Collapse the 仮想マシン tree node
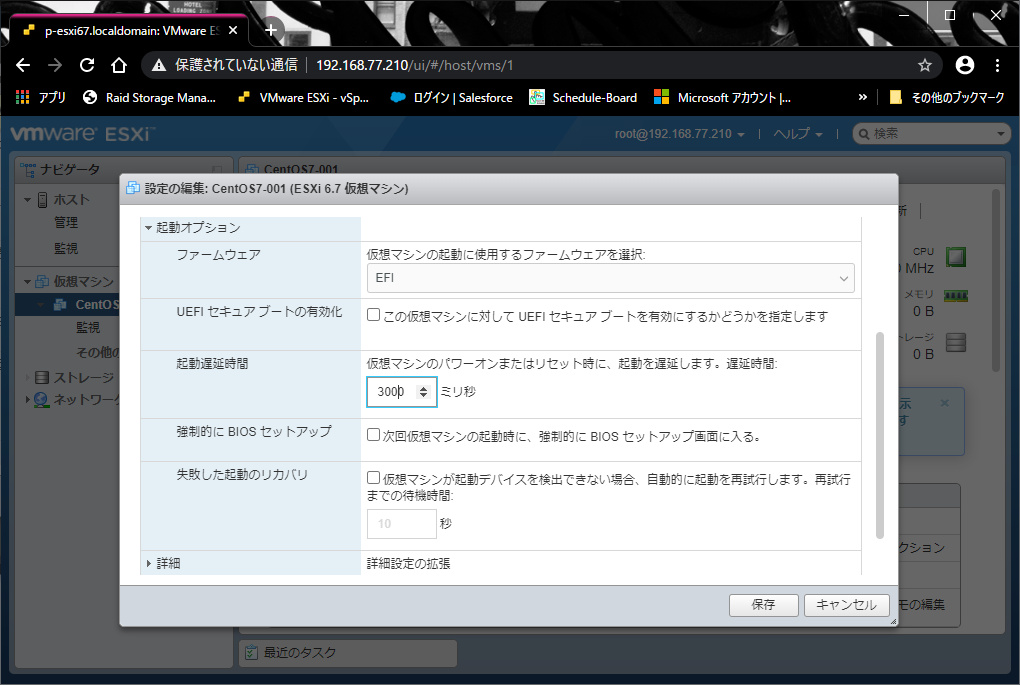1020x685 pixels. coord(27,282)
